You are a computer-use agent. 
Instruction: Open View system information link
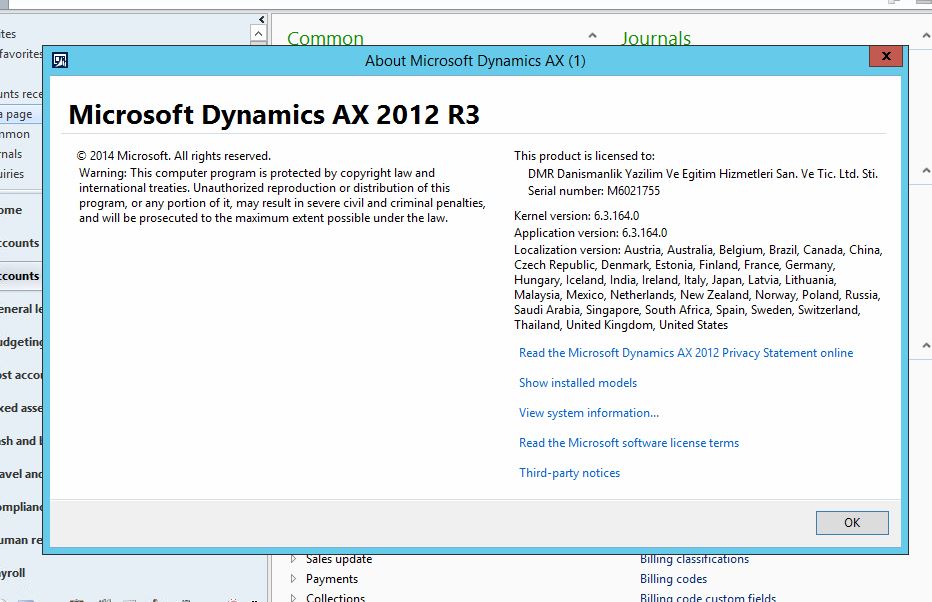click(x=588, y=413)
